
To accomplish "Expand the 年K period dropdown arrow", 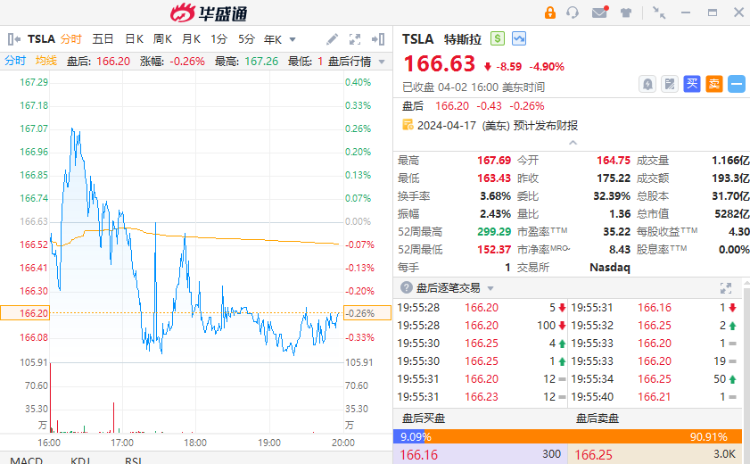I will pos(293,39).
